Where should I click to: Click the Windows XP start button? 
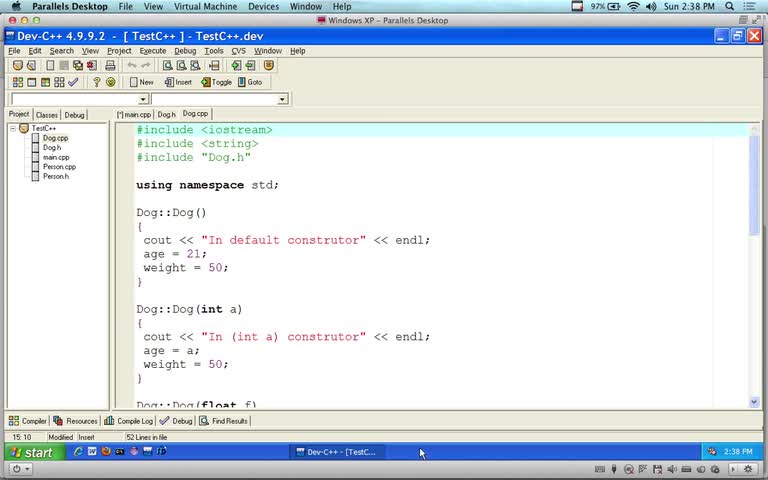coord(33,452)
